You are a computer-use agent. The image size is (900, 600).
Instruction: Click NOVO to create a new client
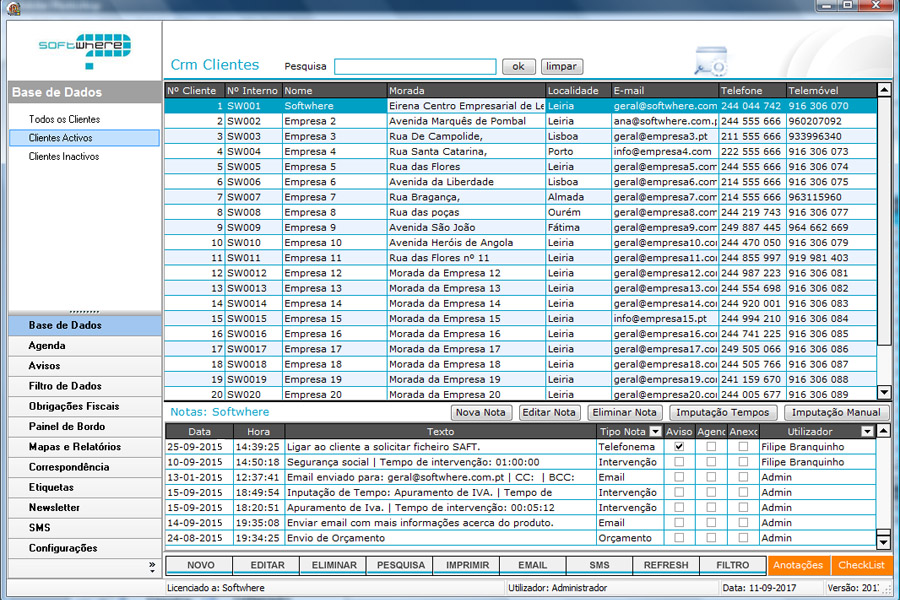click(201, 565)
